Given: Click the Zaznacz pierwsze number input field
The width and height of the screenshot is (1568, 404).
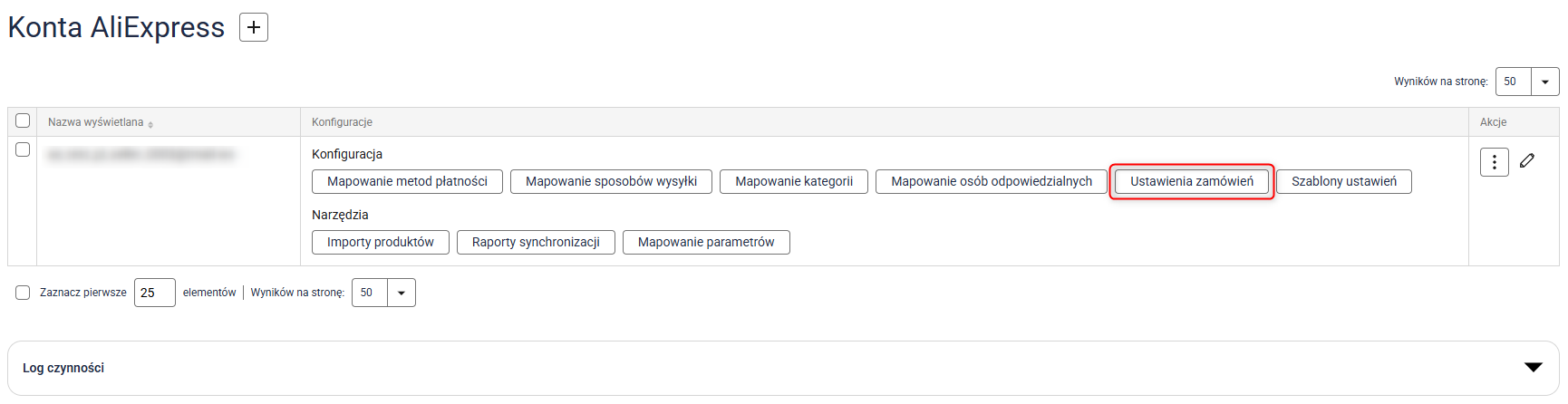Looking at the screenshot, I should tap(154, 293).
